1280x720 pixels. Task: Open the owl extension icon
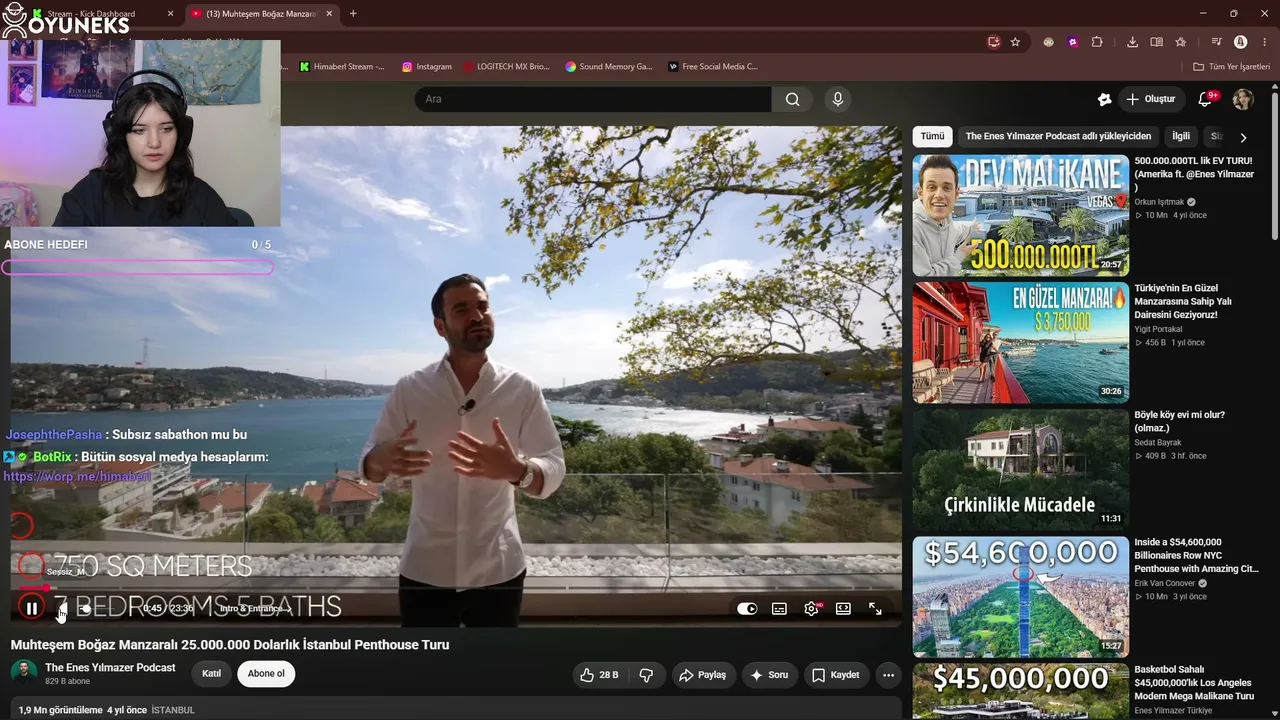(1048, 42)
